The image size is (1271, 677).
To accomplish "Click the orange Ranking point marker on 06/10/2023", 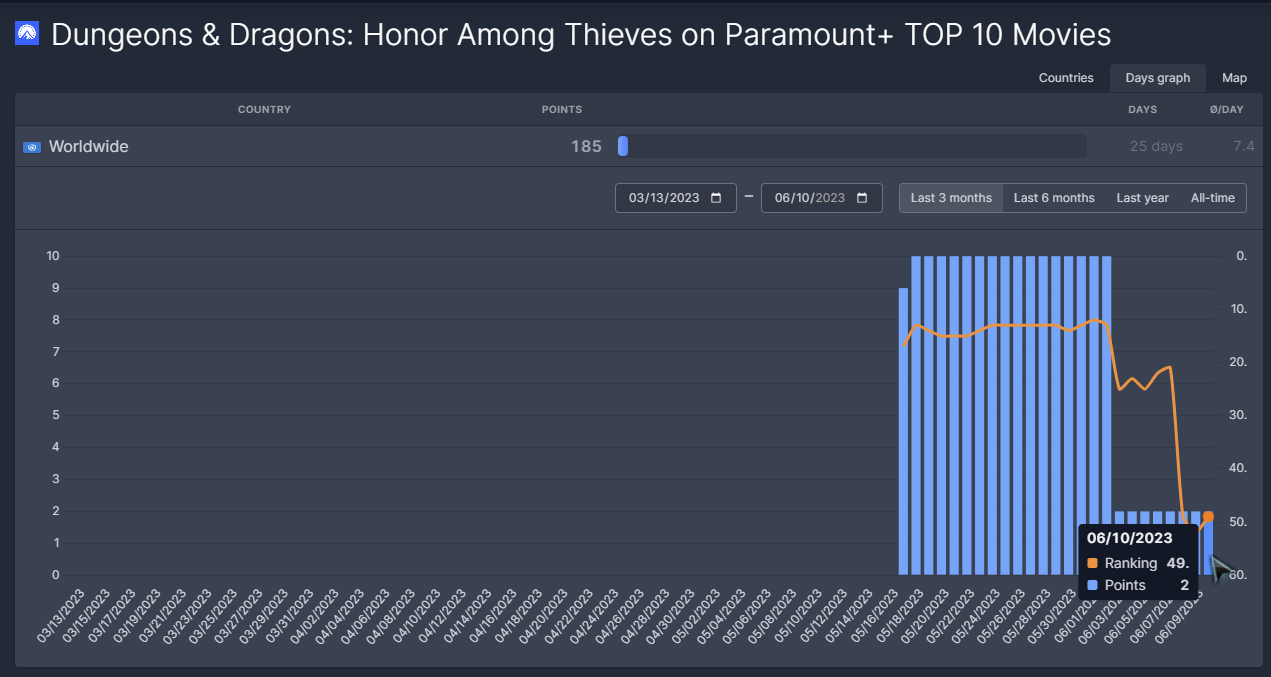I will pos(1208,516).
